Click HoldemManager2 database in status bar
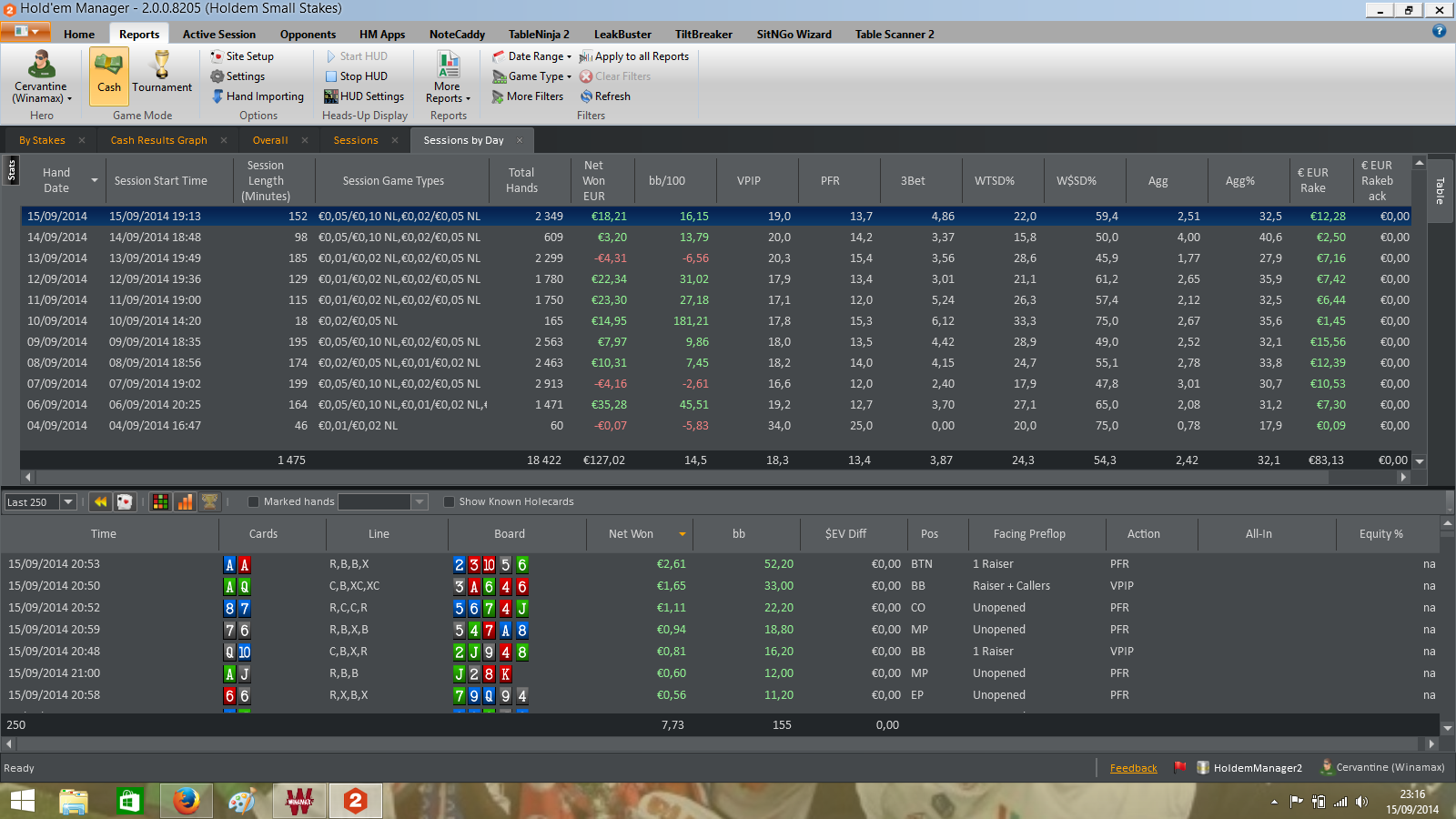Viewport: 1456px width, 819px height. (x=1249, y=768)
